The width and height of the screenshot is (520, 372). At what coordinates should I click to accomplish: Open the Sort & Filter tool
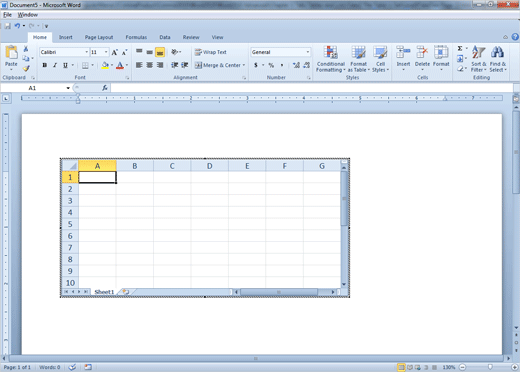point(478,59)
